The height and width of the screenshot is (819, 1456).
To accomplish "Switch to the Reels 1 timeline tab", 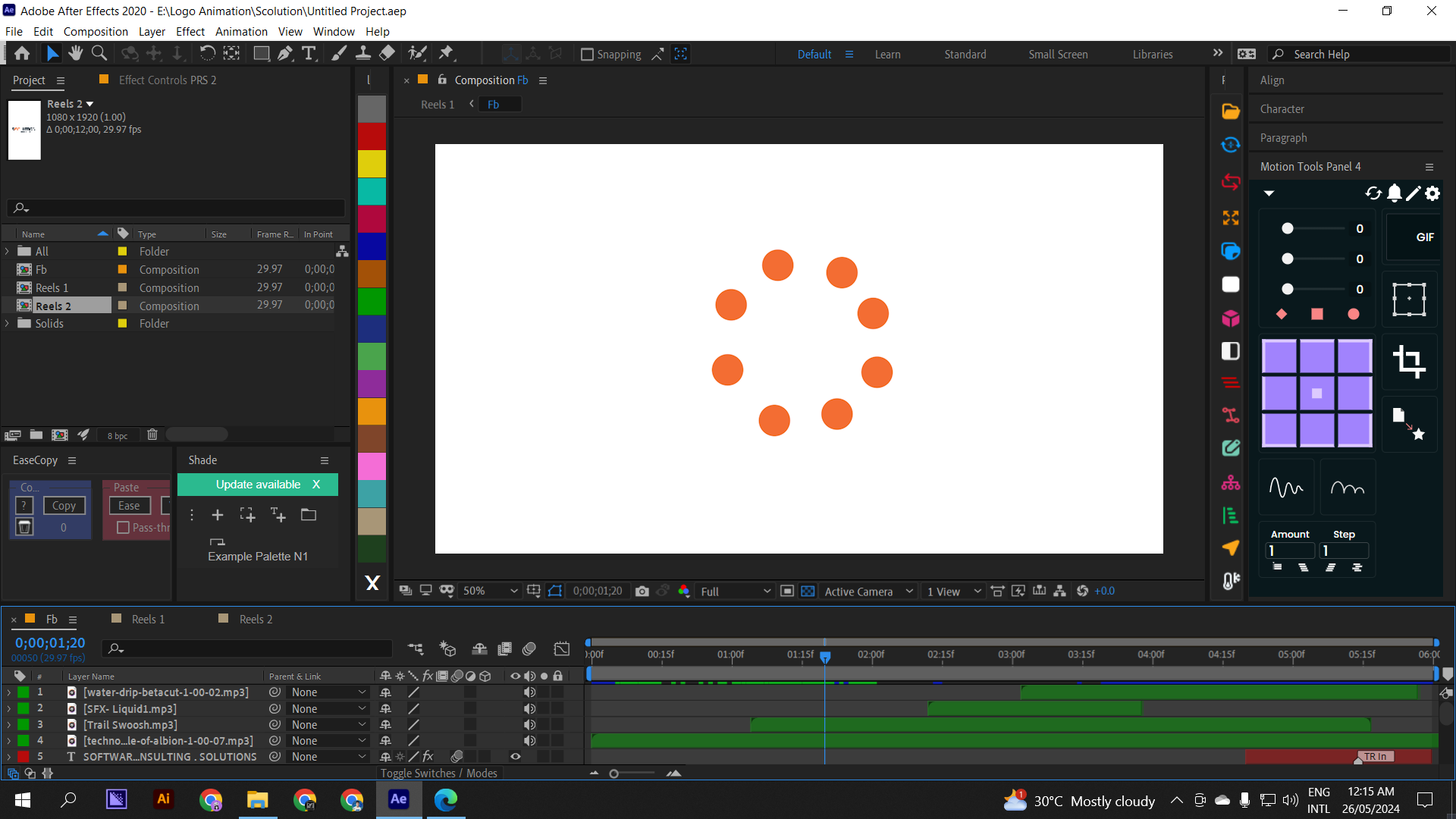I will (149, 619).
